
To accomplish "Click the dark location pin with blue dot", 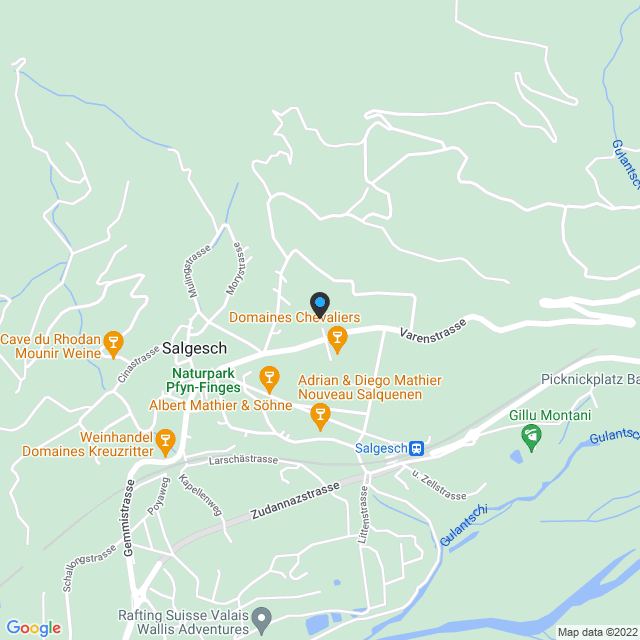I will click(320, 305).
